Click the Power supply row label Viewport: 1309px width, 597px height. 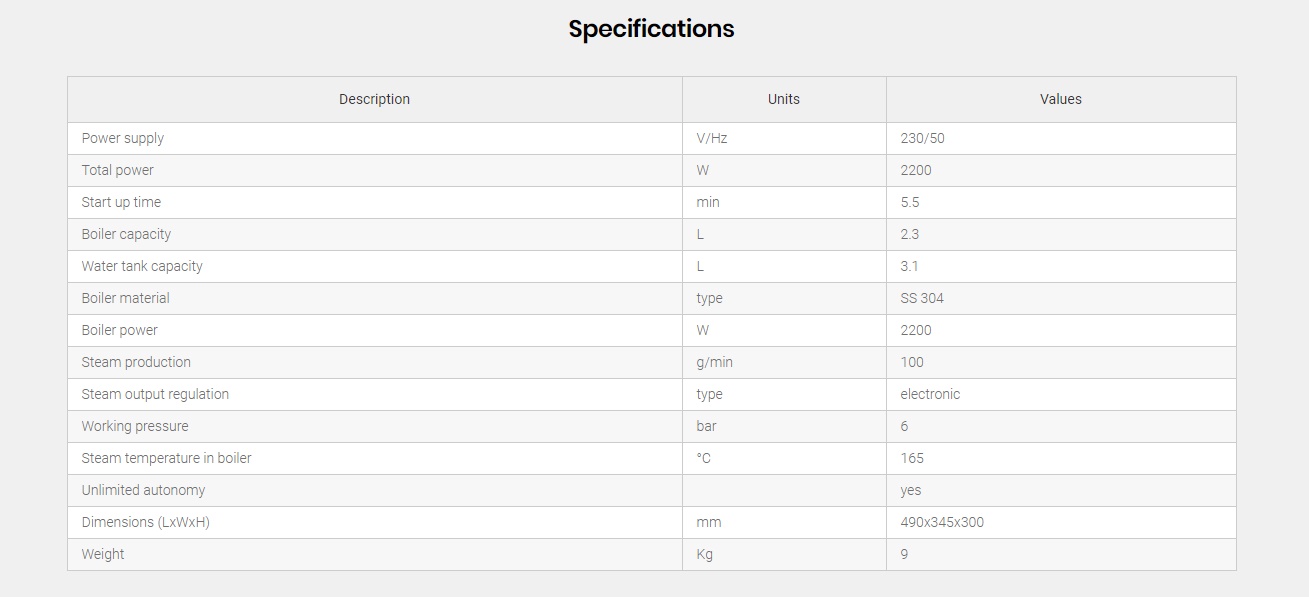[x=123, y=138]
